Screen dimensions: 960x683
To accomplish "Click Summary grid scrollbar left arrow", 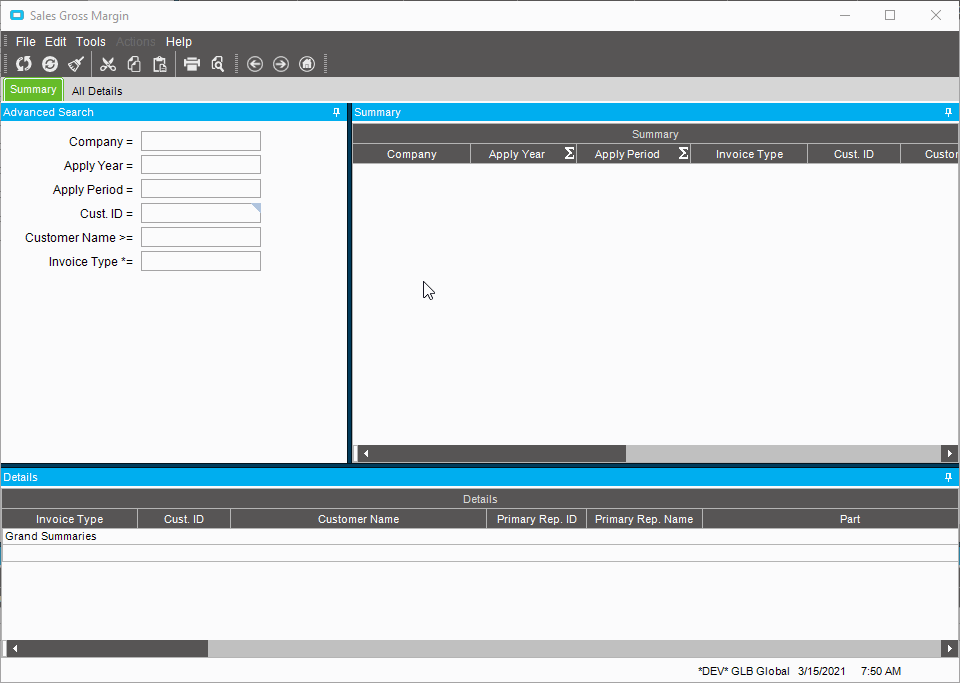I will tap(366, 453).
